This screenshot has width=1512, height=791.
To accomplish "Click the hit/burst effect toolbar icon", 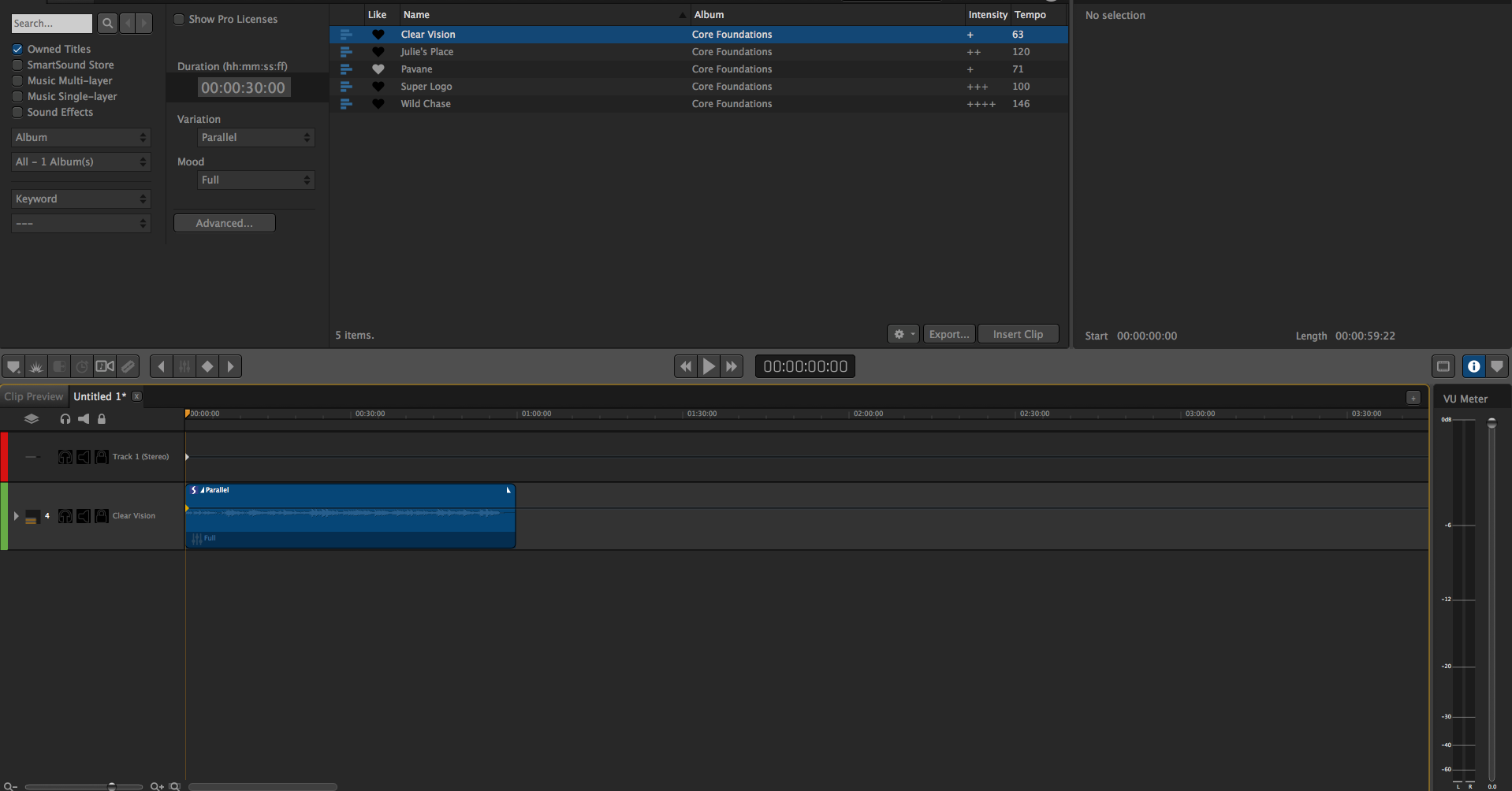I will tap(36, 366).
